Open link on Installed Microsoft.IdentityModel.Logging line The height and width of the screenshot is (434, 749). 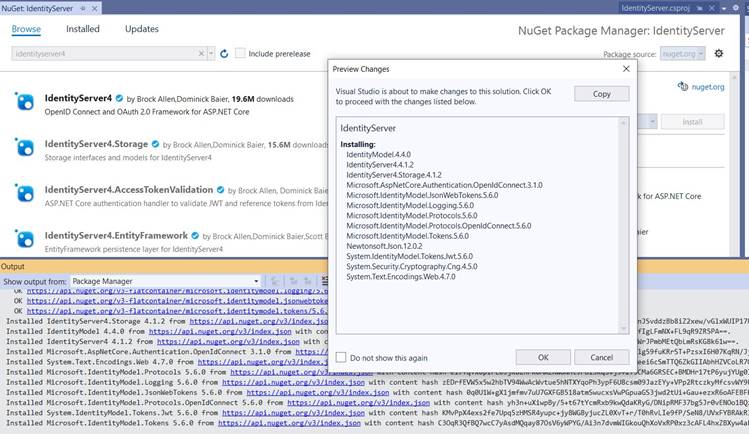pos(293,382)
